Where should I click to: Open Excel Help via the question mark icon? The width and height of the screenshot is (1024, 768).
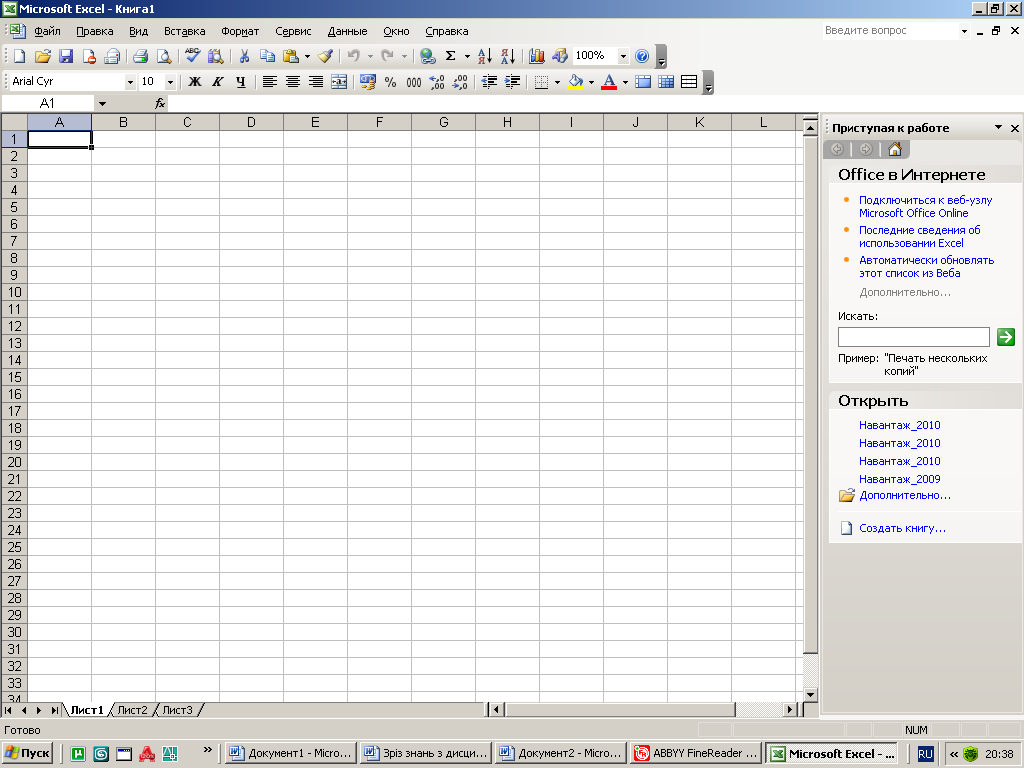(x=642, y=56)
